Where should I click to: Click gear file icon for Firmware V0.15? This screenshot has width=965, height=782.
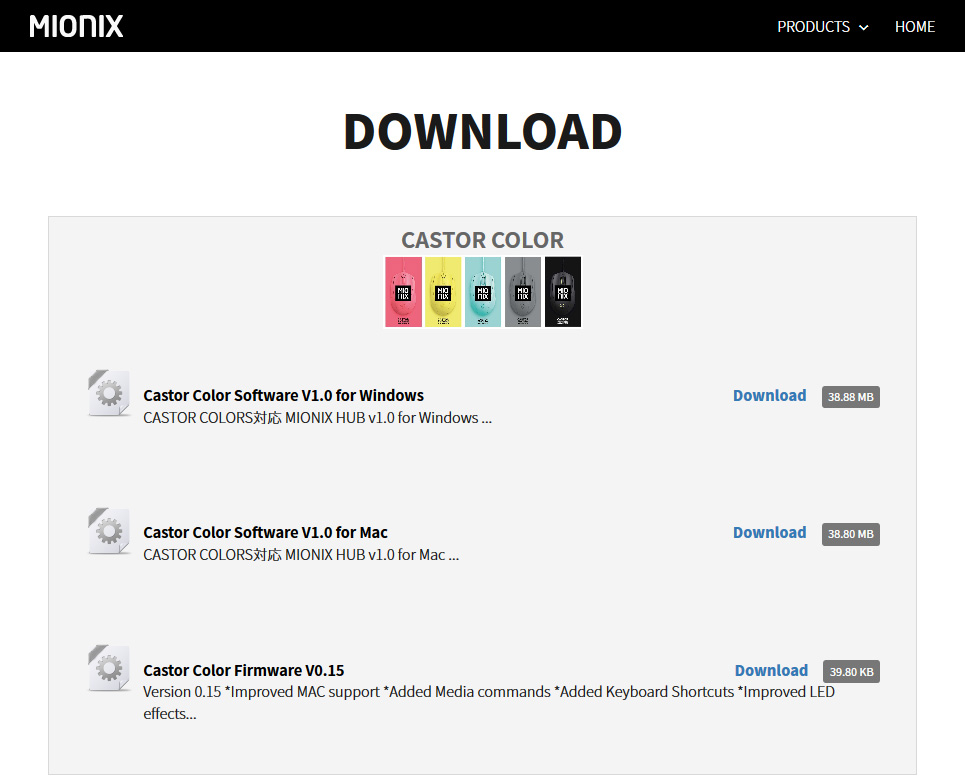[x=109, y=668]
